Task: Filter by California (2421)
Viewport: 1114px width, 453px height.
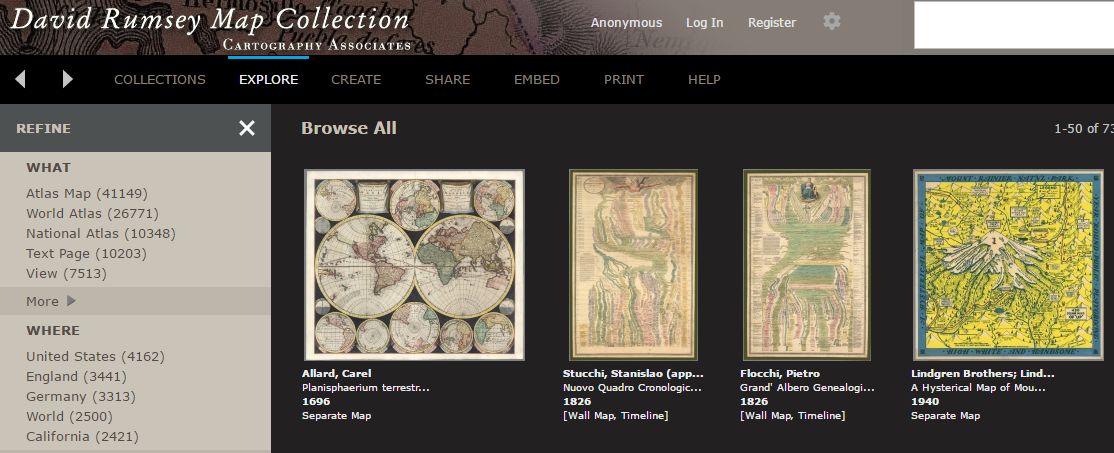Action: pos(82,436)
